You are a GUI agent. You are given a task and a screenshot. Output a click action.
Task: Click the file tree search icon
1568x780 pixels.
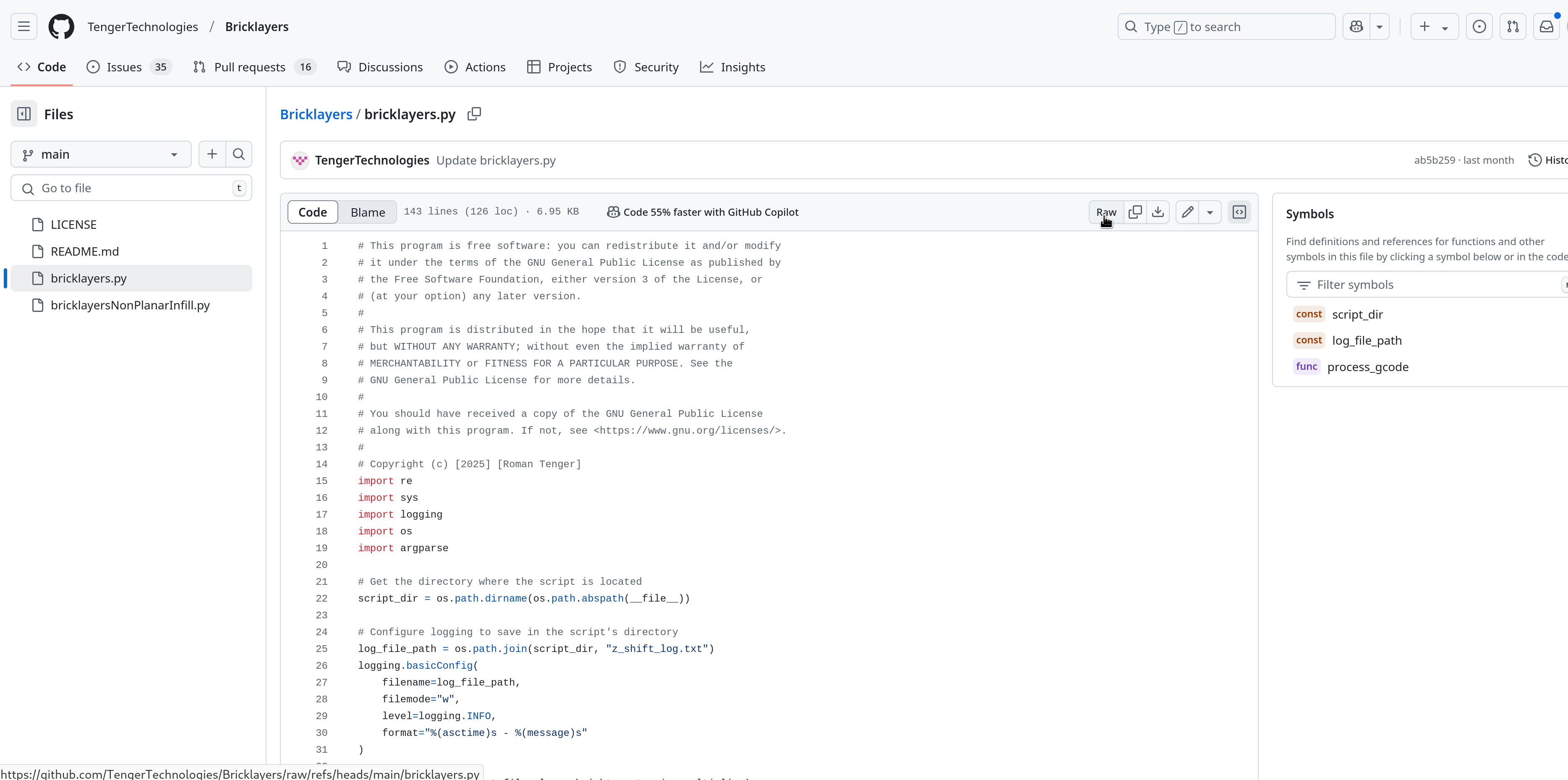tap(239, 154)
